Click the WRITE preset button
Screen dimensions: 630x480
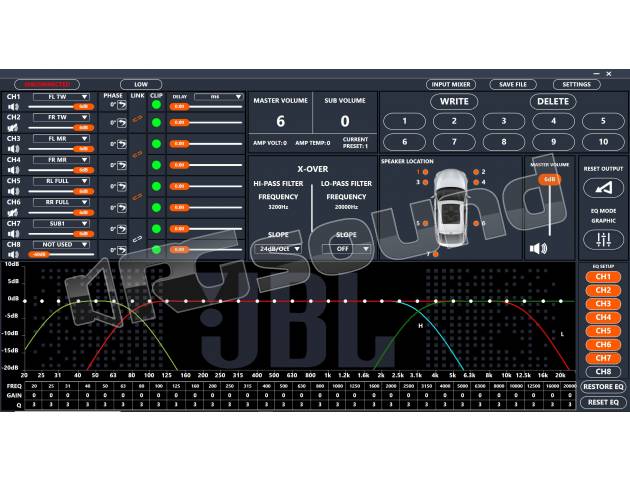point(454,102)
